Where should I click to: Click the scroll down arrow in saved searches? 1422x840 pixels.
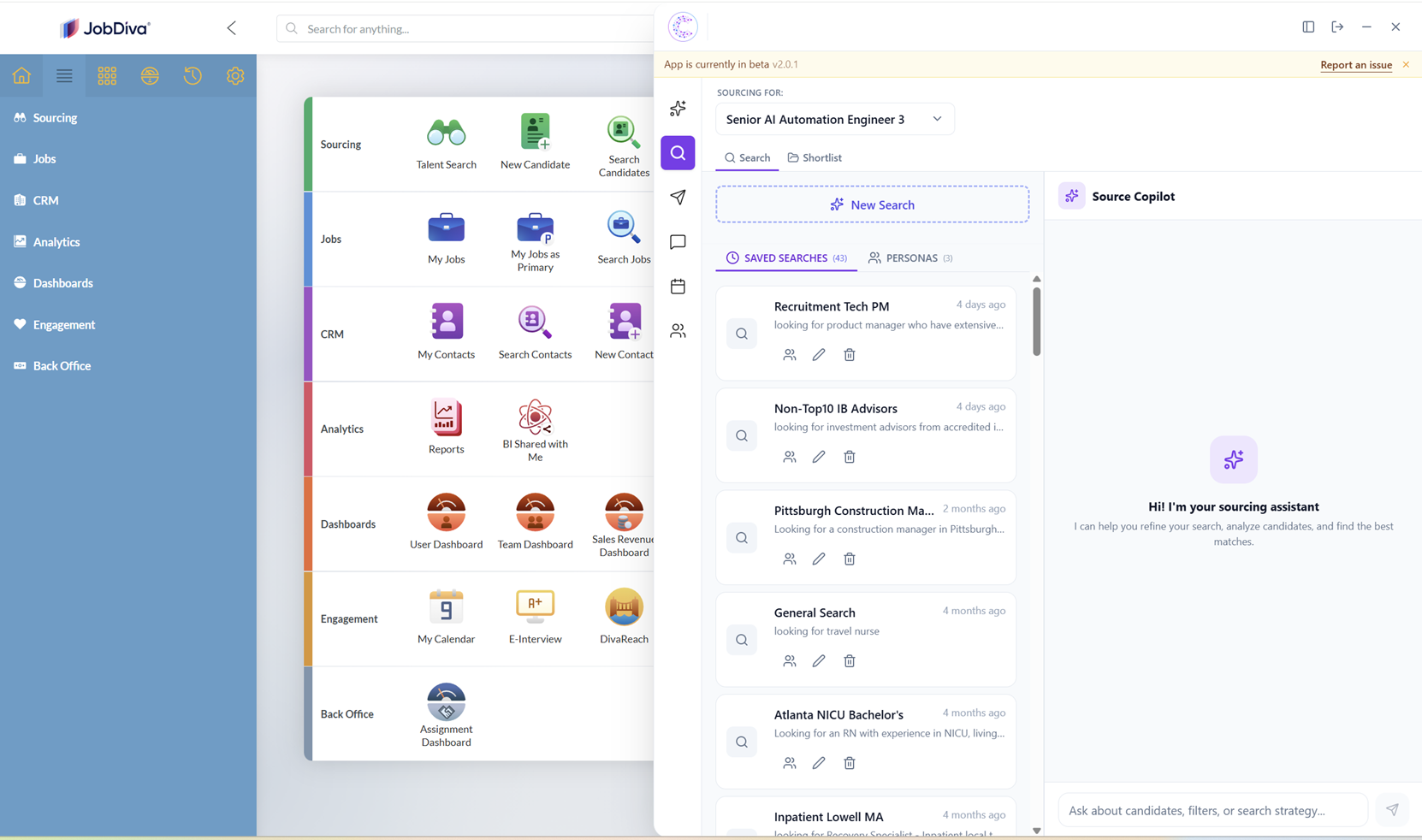[x=1036, y=831]
